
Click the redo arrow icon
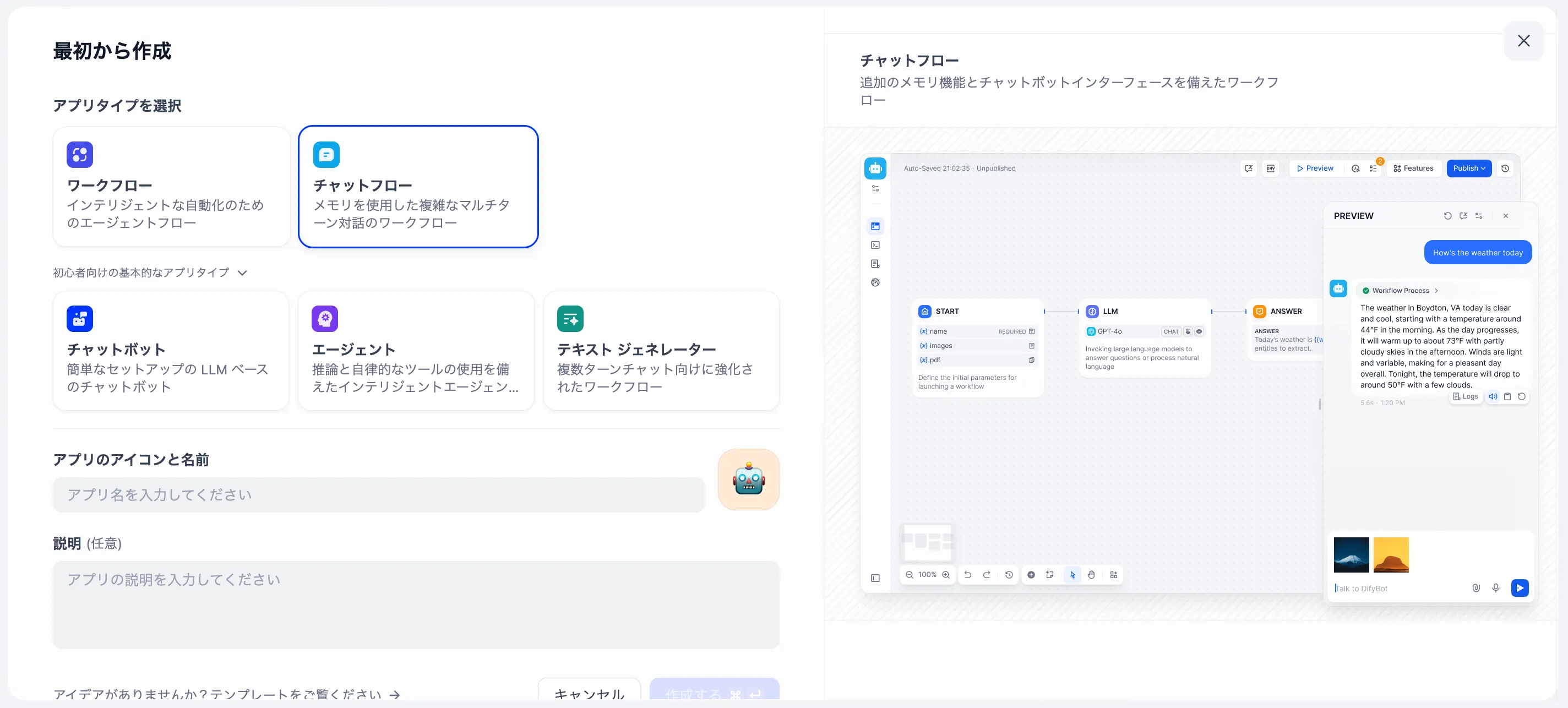986,574
